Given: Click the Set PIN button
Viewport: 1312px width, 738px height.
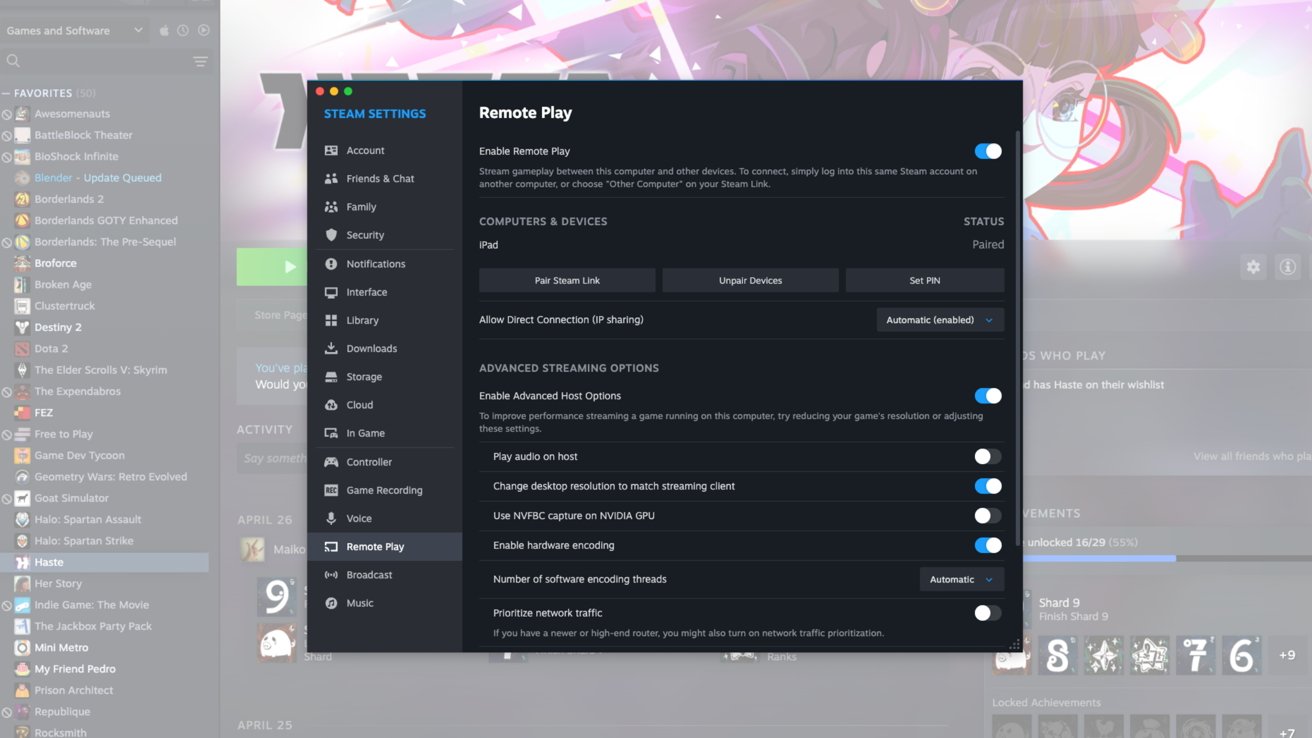Looking at the screenshot, I should click(925, 280).
